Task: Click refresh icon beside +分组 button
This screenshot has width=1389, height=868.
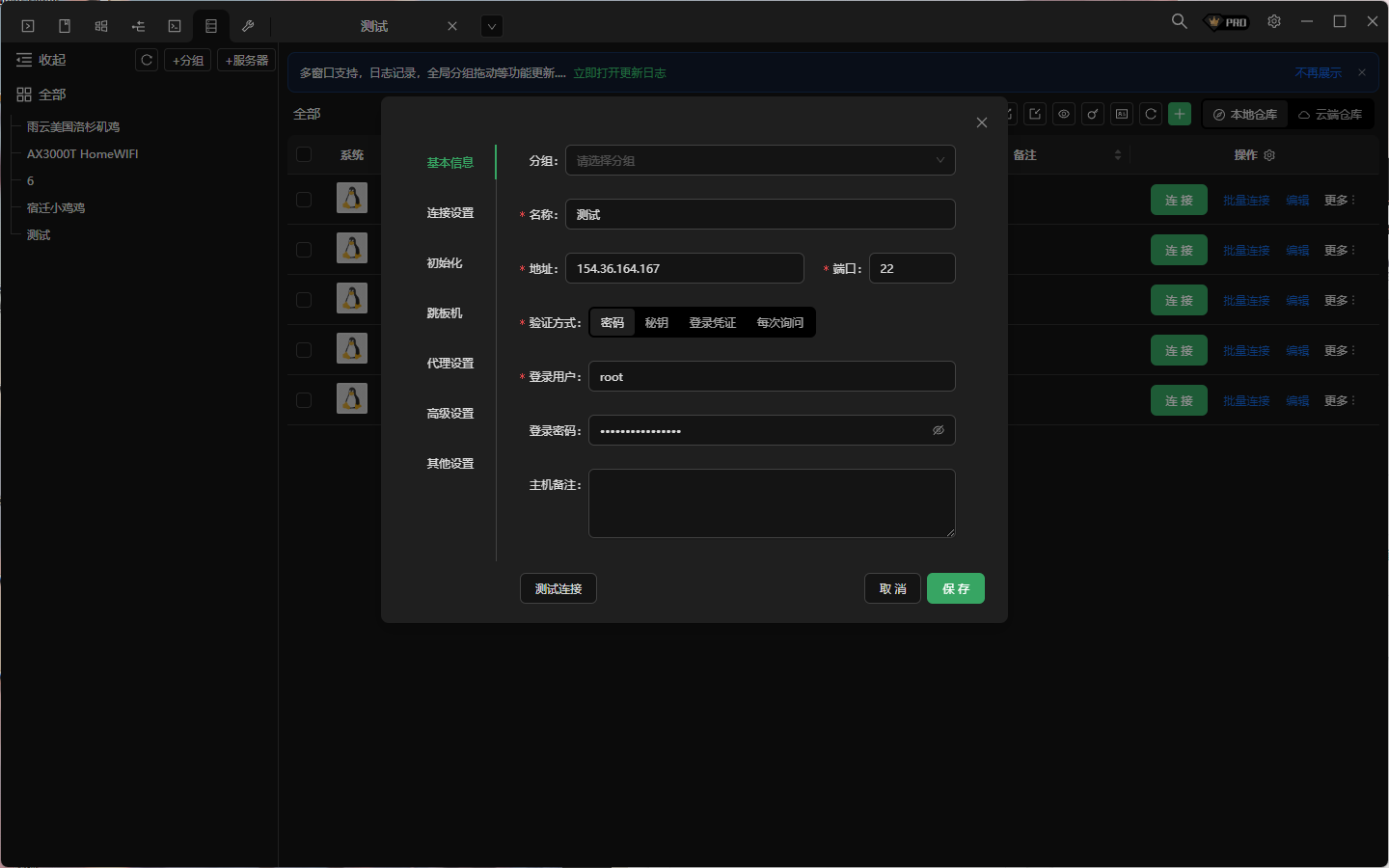Action: pos(147,60)
